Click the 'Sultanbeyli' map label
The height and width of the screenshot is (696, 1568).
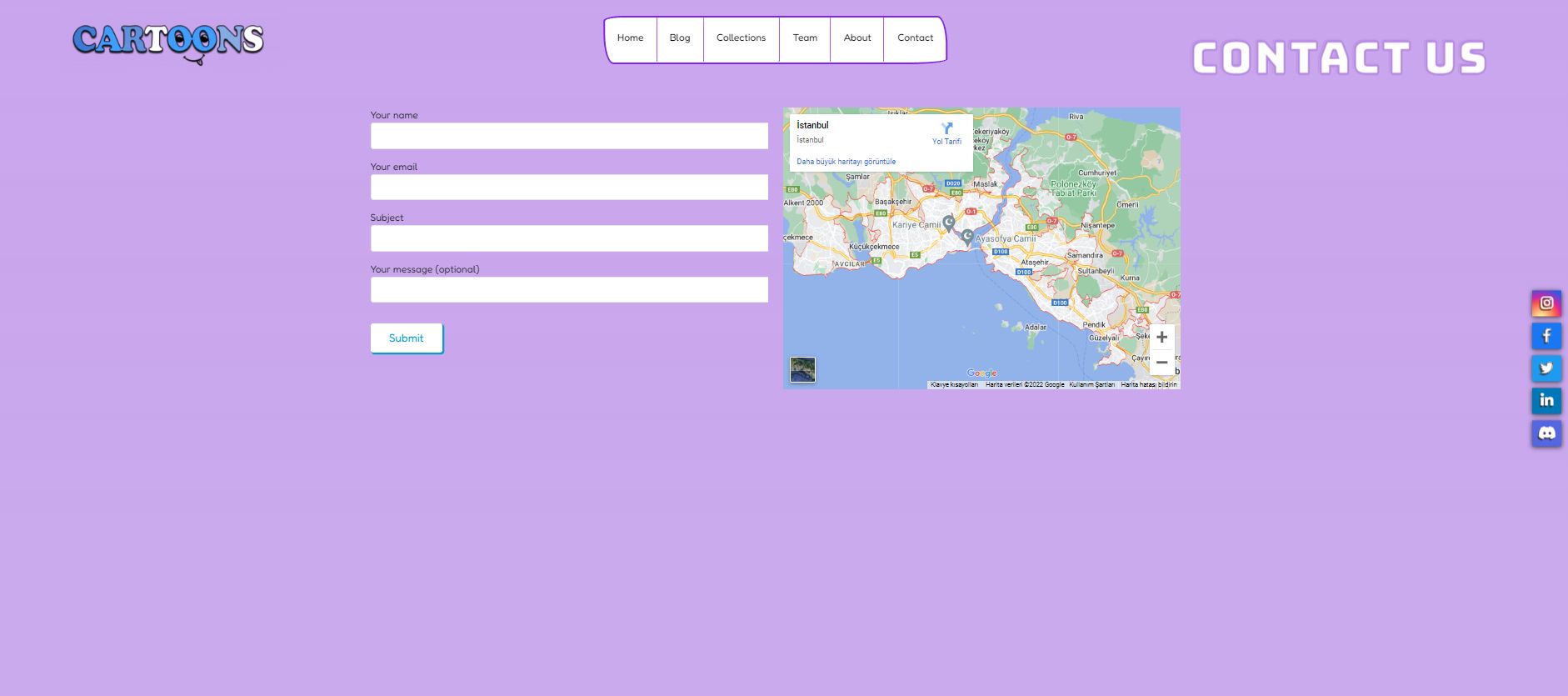pyautogui.click(x=1096, y=271)
